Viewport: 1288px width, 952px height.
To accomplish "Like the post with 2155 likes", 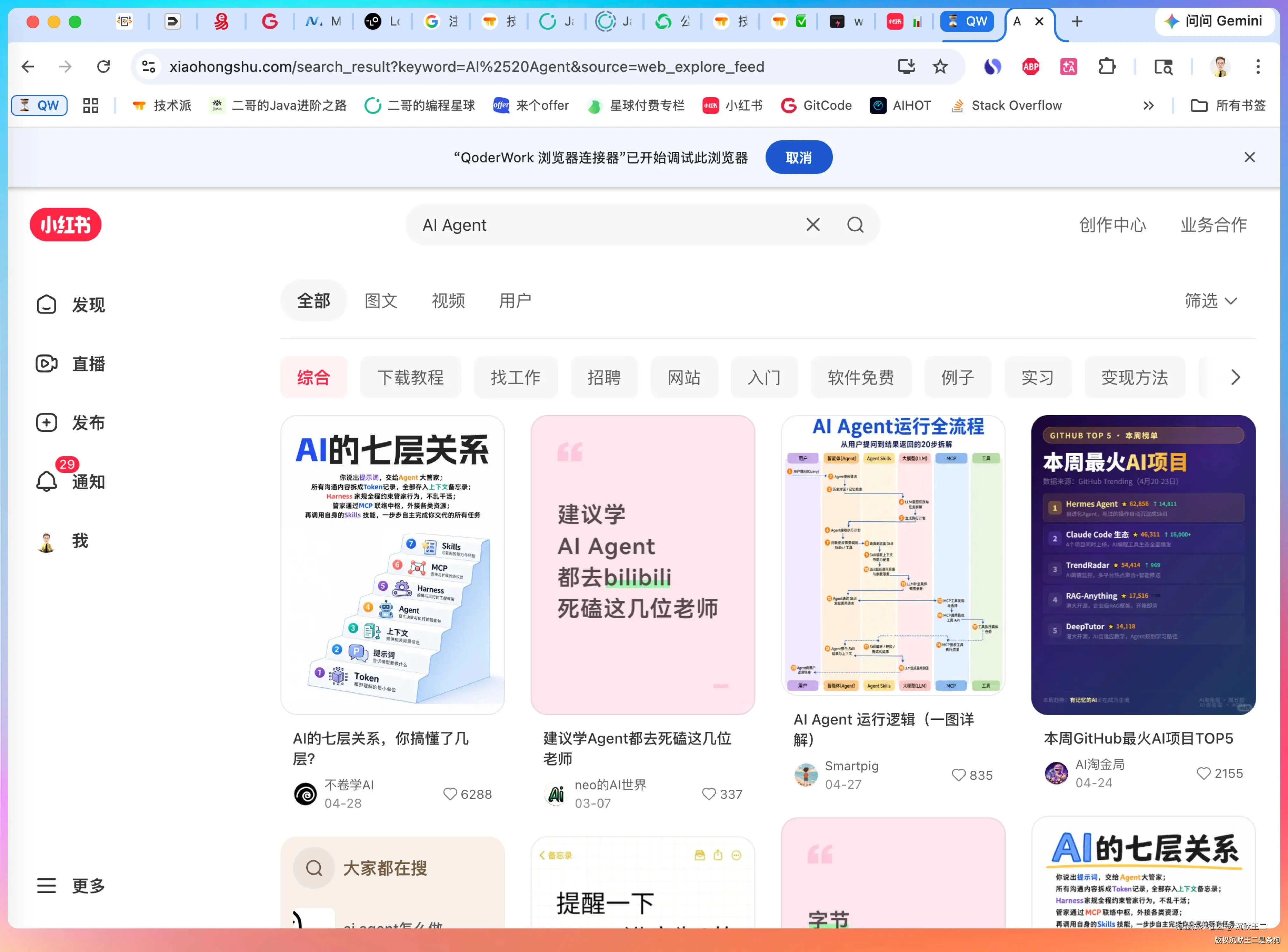I will click(x=1203, y=773).
